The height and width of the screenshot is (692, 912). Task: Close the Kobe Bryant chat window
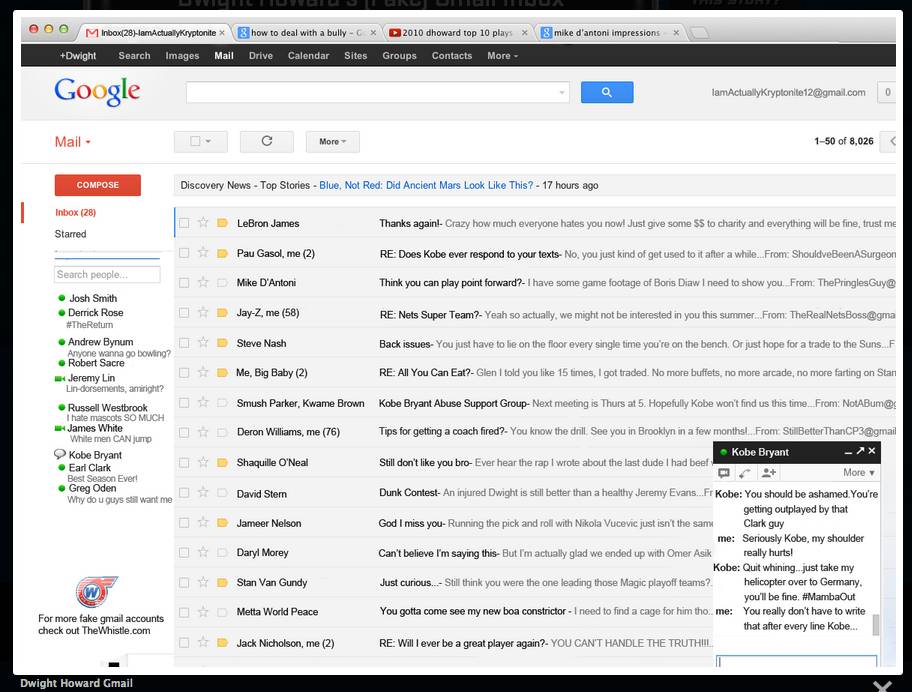872,451
